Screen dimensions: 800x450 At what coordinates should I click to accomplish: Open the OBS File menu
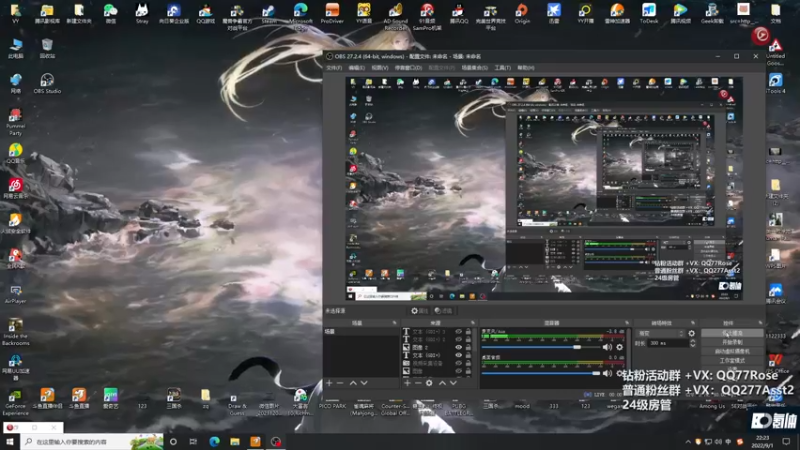(x=334, y=68)
